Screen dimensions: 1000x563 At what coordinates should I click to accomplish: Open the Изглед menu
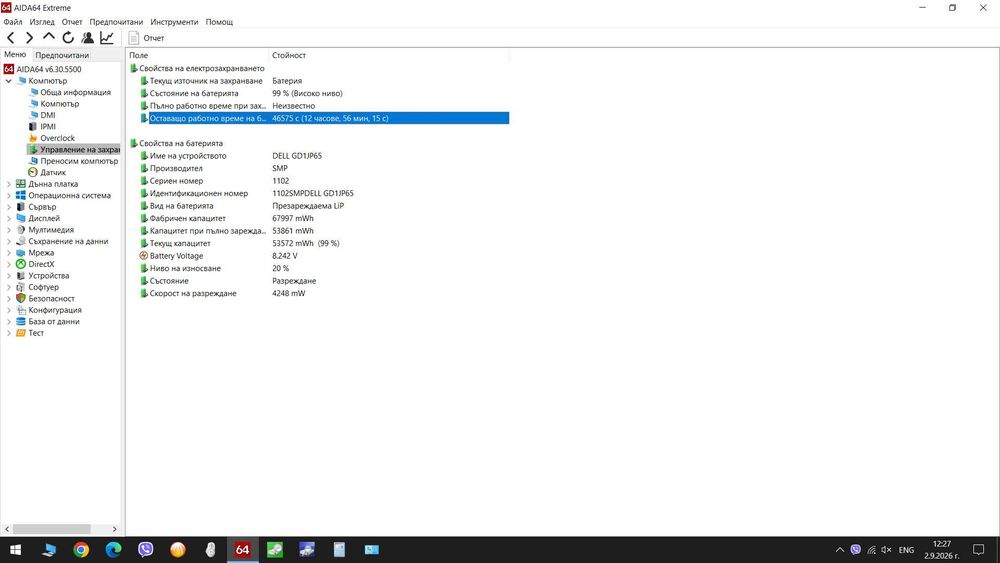42,22
